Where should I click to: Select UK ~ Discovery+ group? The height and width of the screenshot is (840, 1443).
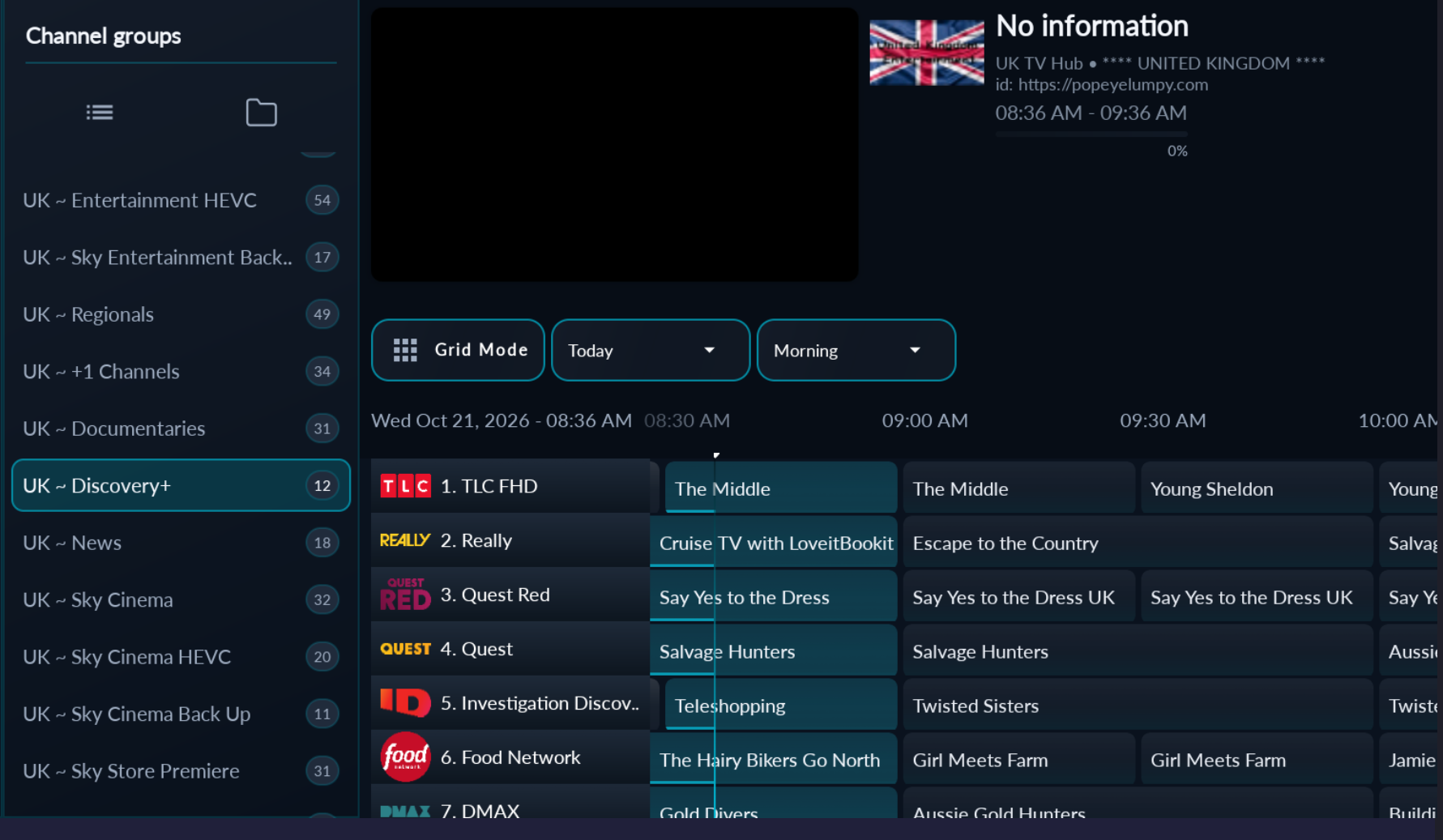coord(181,485)
